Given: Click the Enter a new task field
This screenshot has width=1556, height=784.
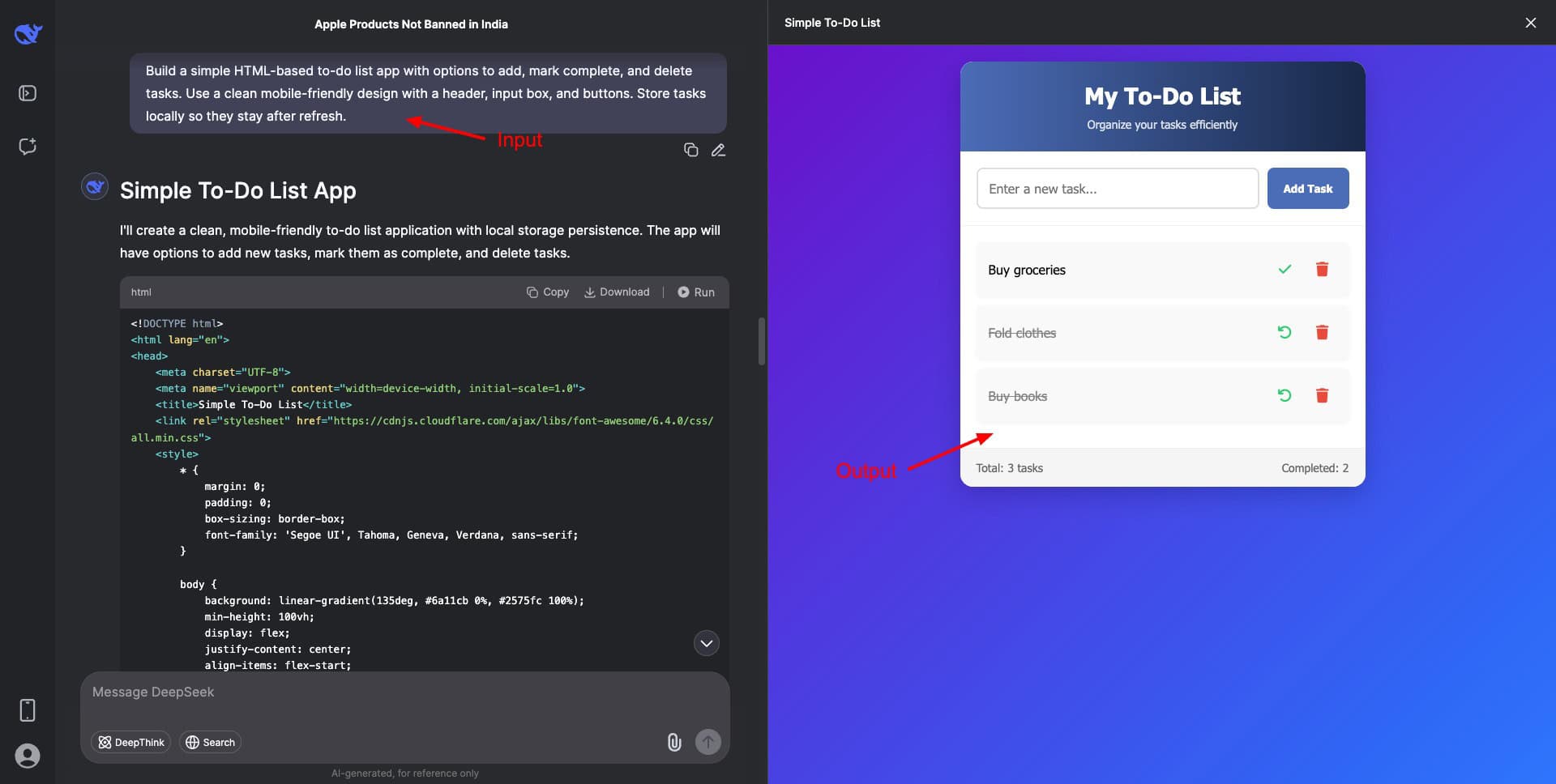Looking at the screenshot, I should (x=1117, y=189).
